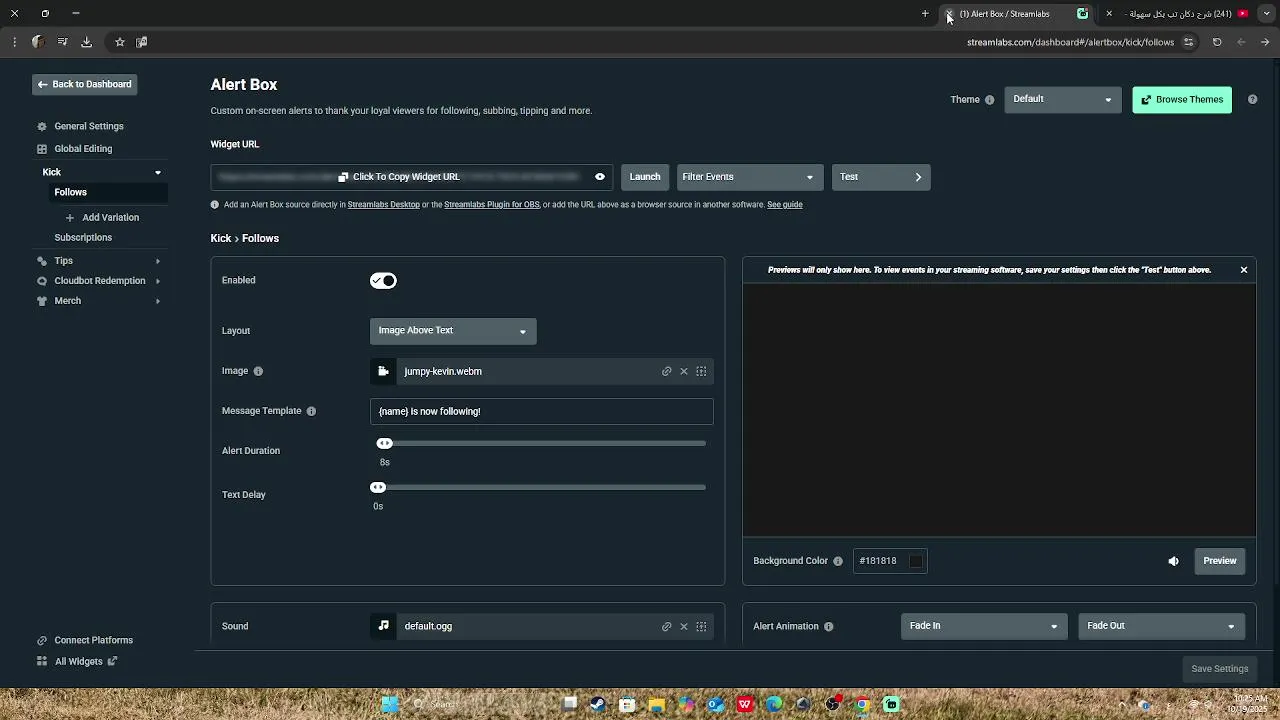This screenshot has height=720, width=1280.
Task: Remove the default.ogg sound
Action: pyautogui.click(x=684, y=627)
